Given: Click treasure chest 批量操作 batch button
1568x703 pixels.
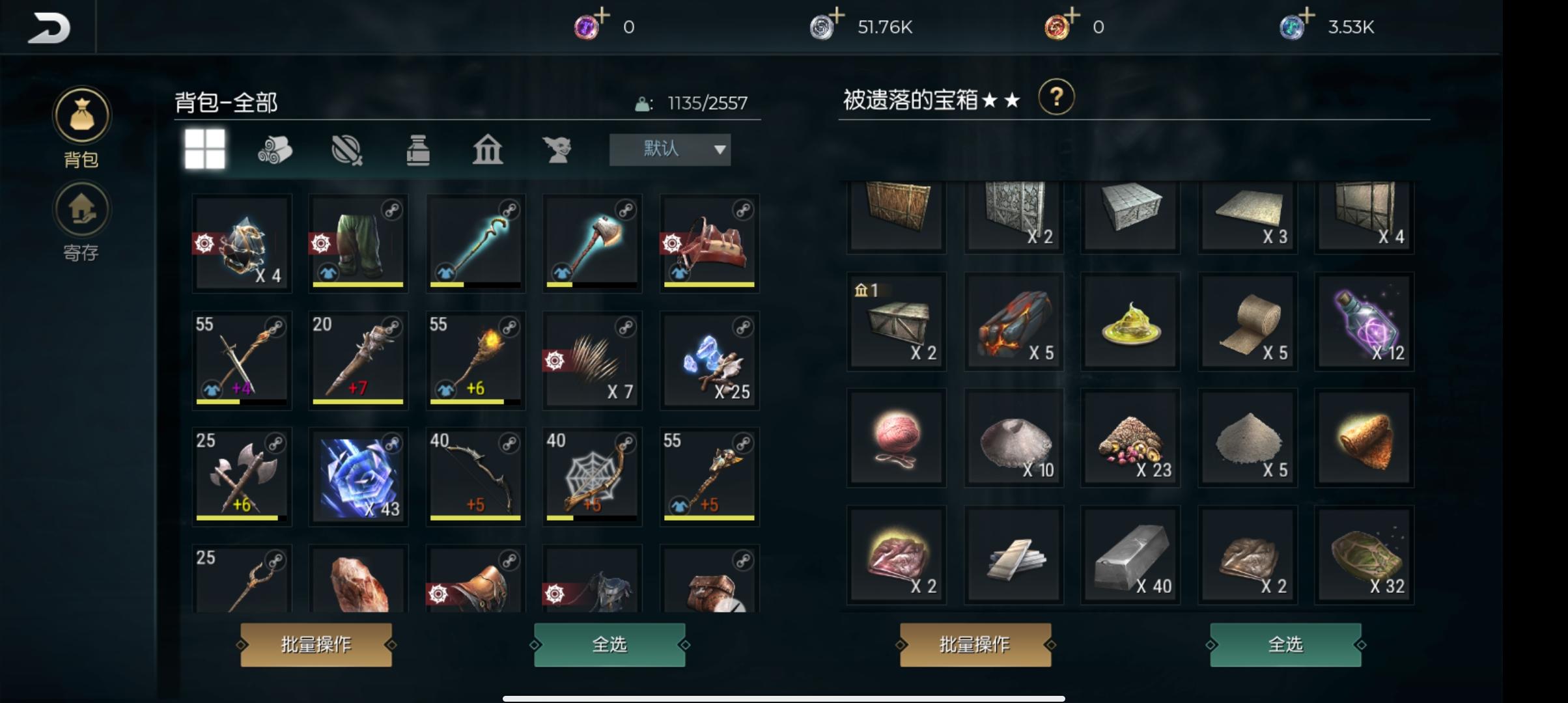Looking at the screenshot, I should click(x=975, y=644).
